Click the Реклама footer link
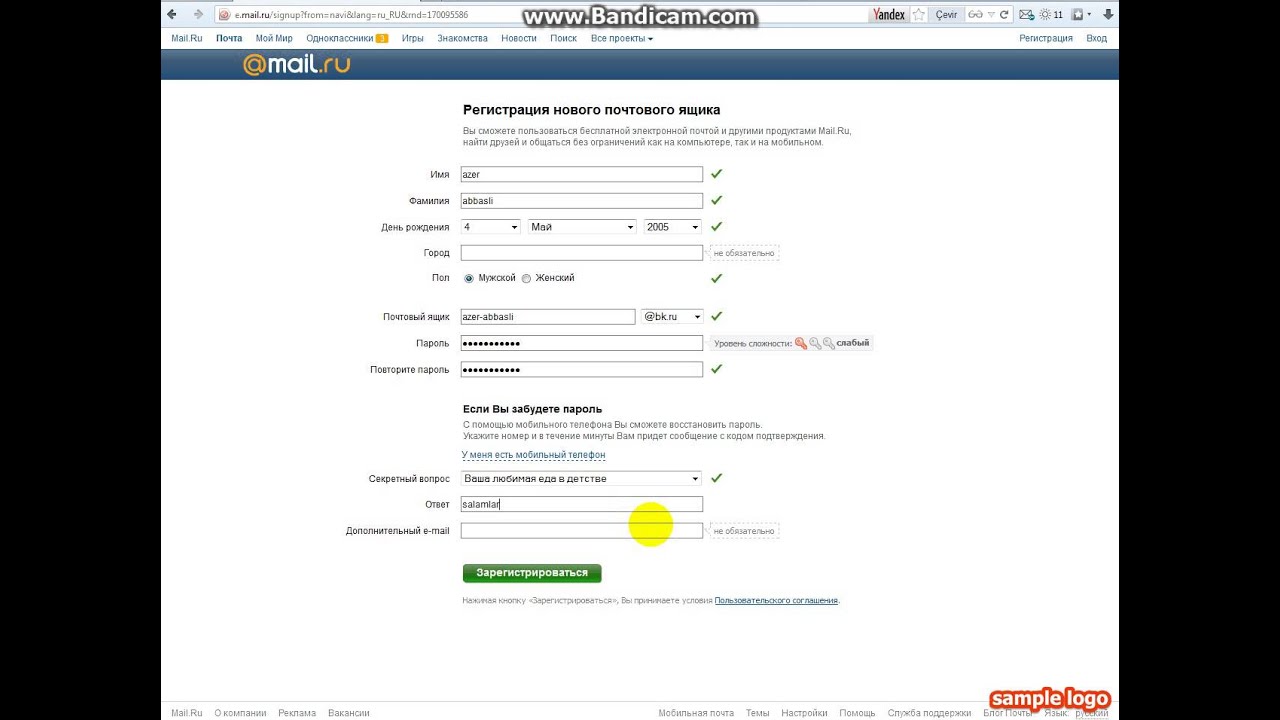The height and width of the screenshot is (720, 1280). 297,713
